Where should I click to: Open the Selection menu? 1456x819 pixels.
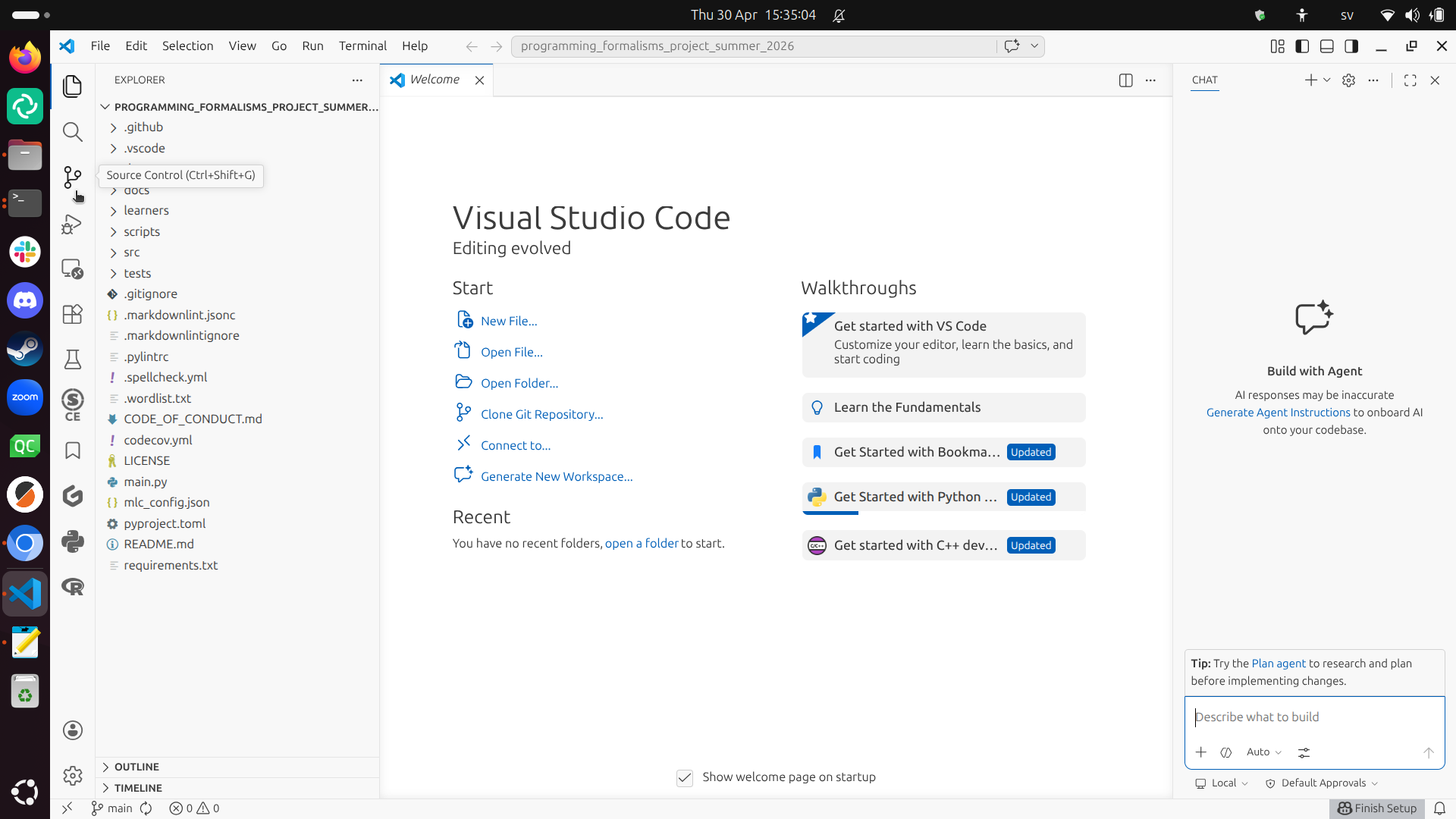click(x=187, y=46)
